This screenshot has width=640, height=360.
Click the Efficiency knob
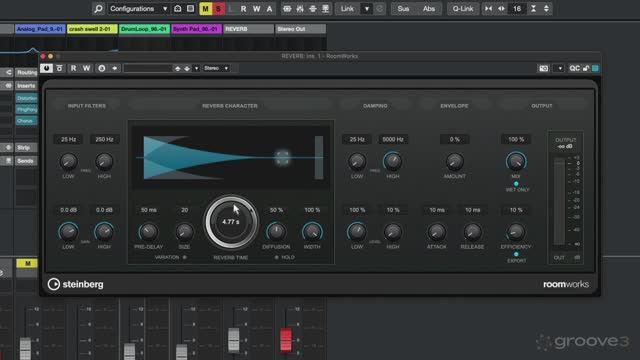click(x=516, y=232)
